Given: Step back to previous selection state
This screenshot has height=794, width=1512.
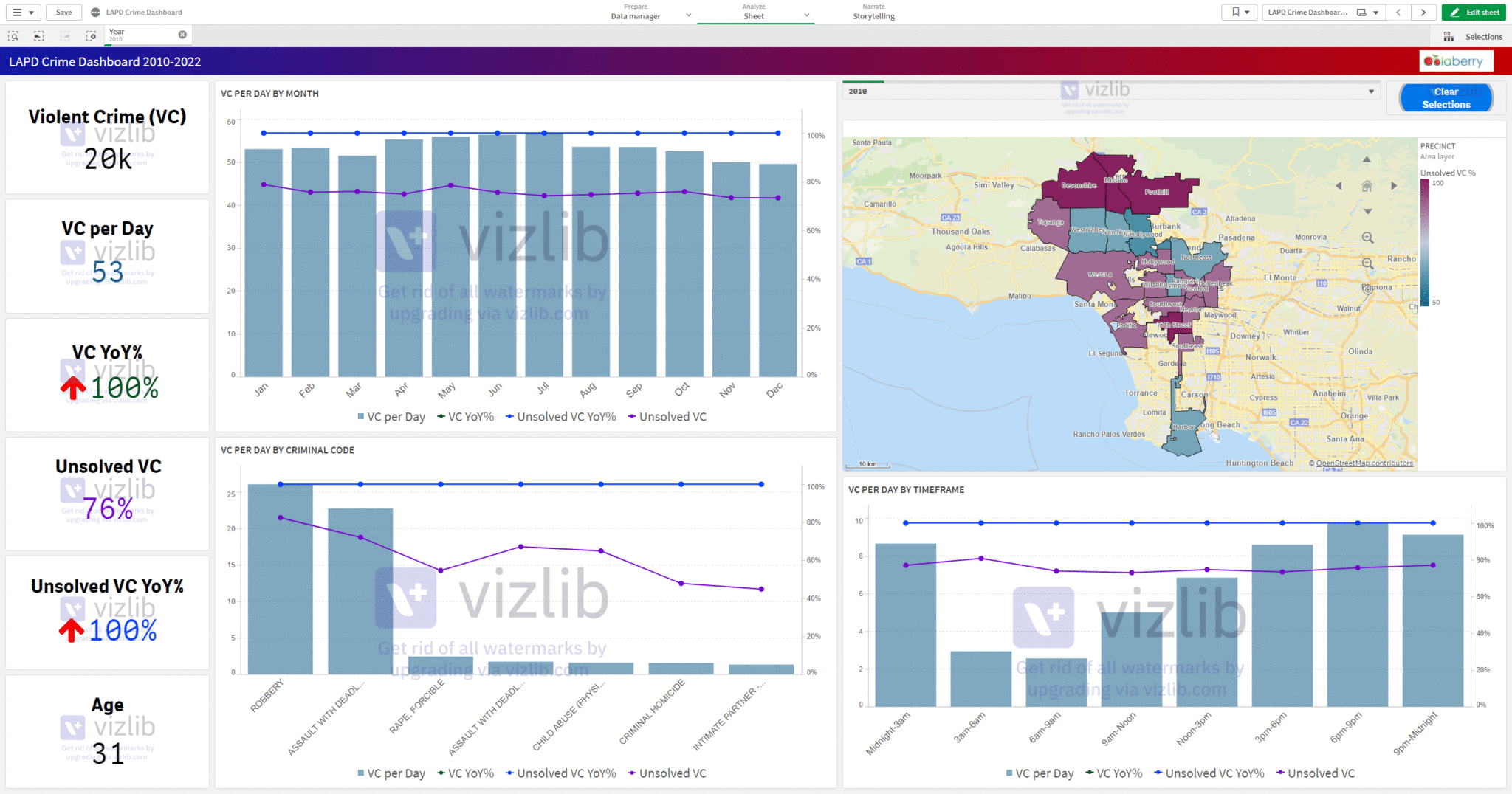Looking at the screenshot, I should [38, 35].
